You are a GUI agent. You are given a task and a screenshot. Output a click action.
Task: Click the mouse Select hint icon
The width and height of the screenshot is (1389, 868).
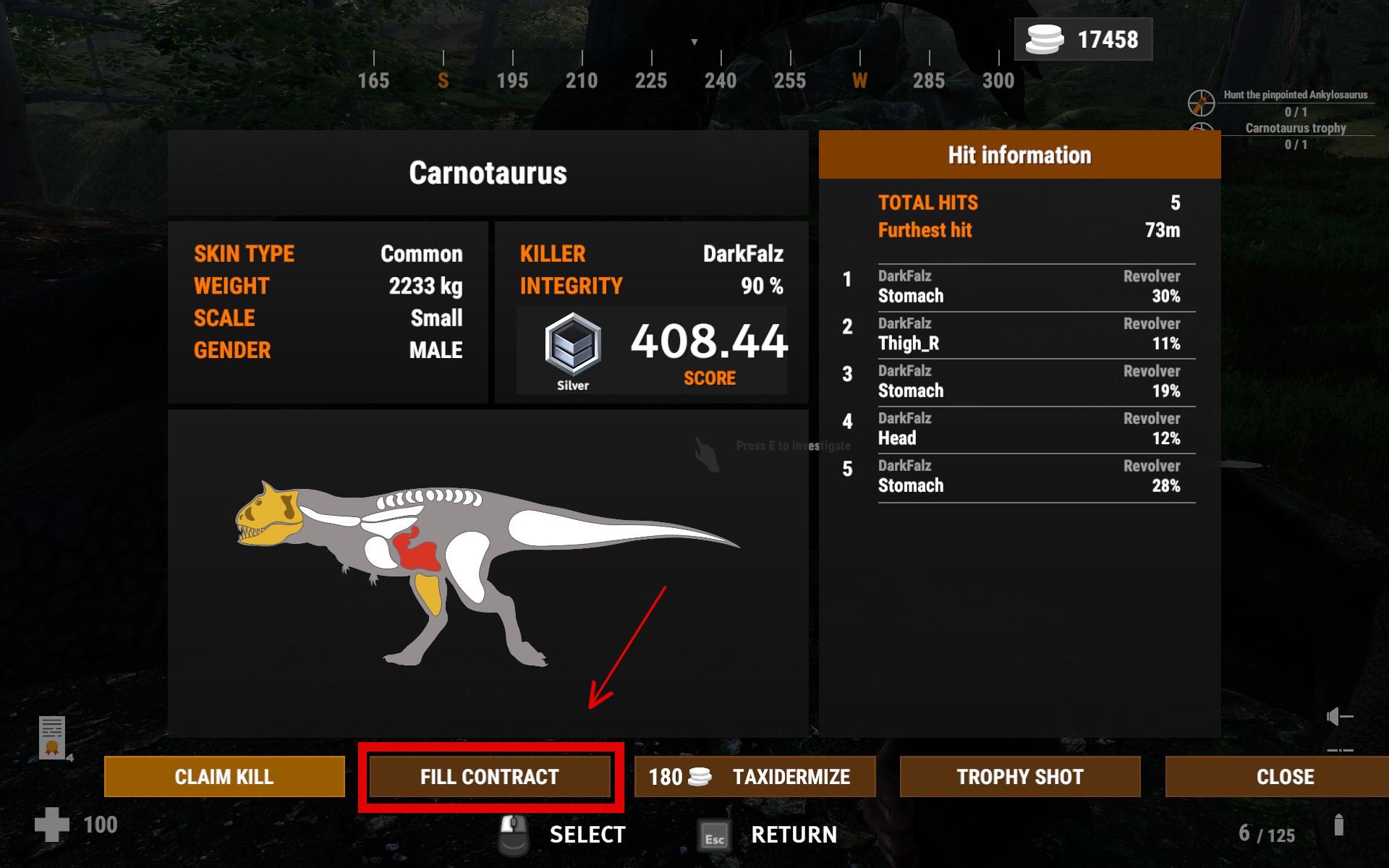pyautogui.click(x=514, y=835)
